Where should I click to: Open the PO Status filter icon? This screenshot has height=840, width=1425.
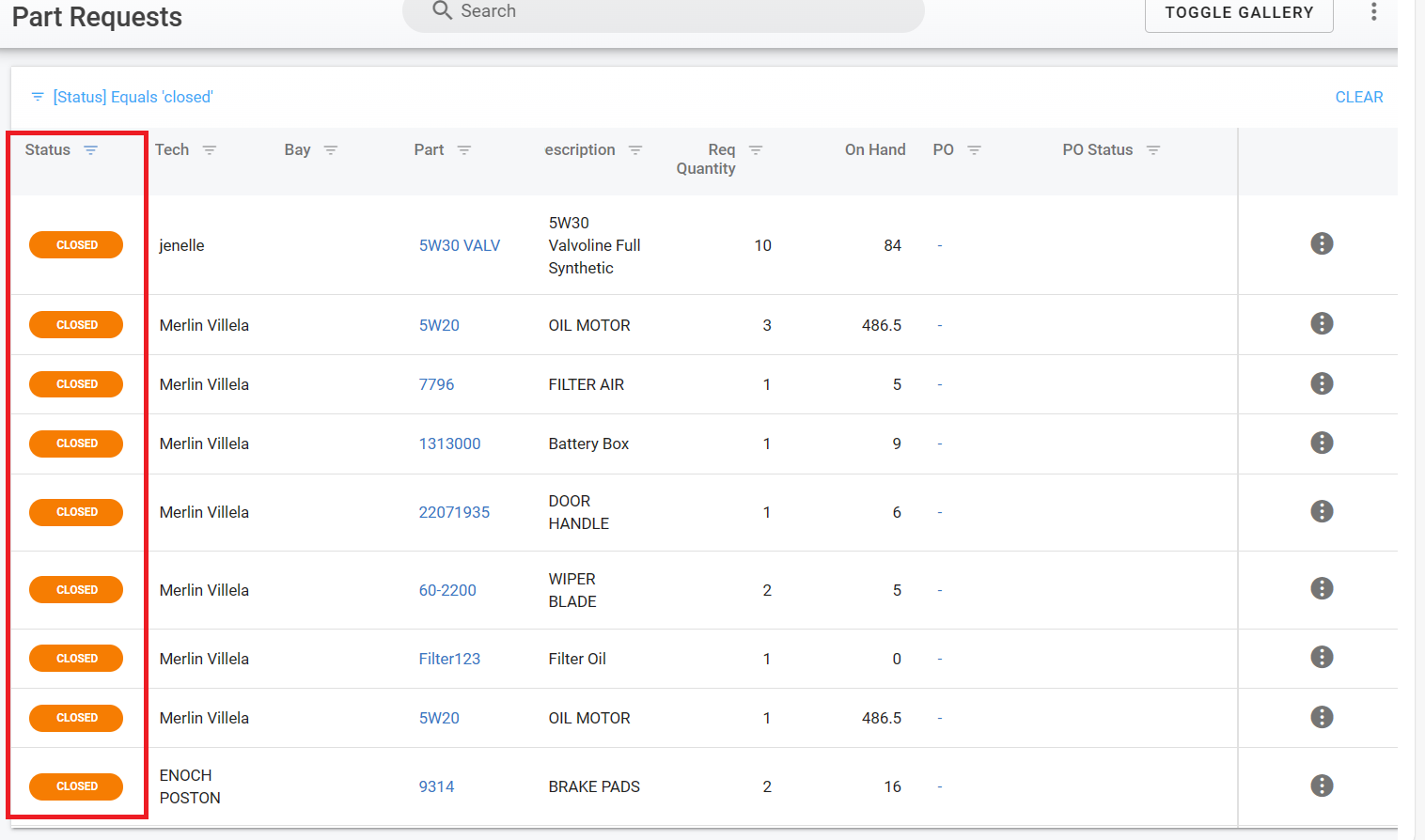pos(1153,150)
